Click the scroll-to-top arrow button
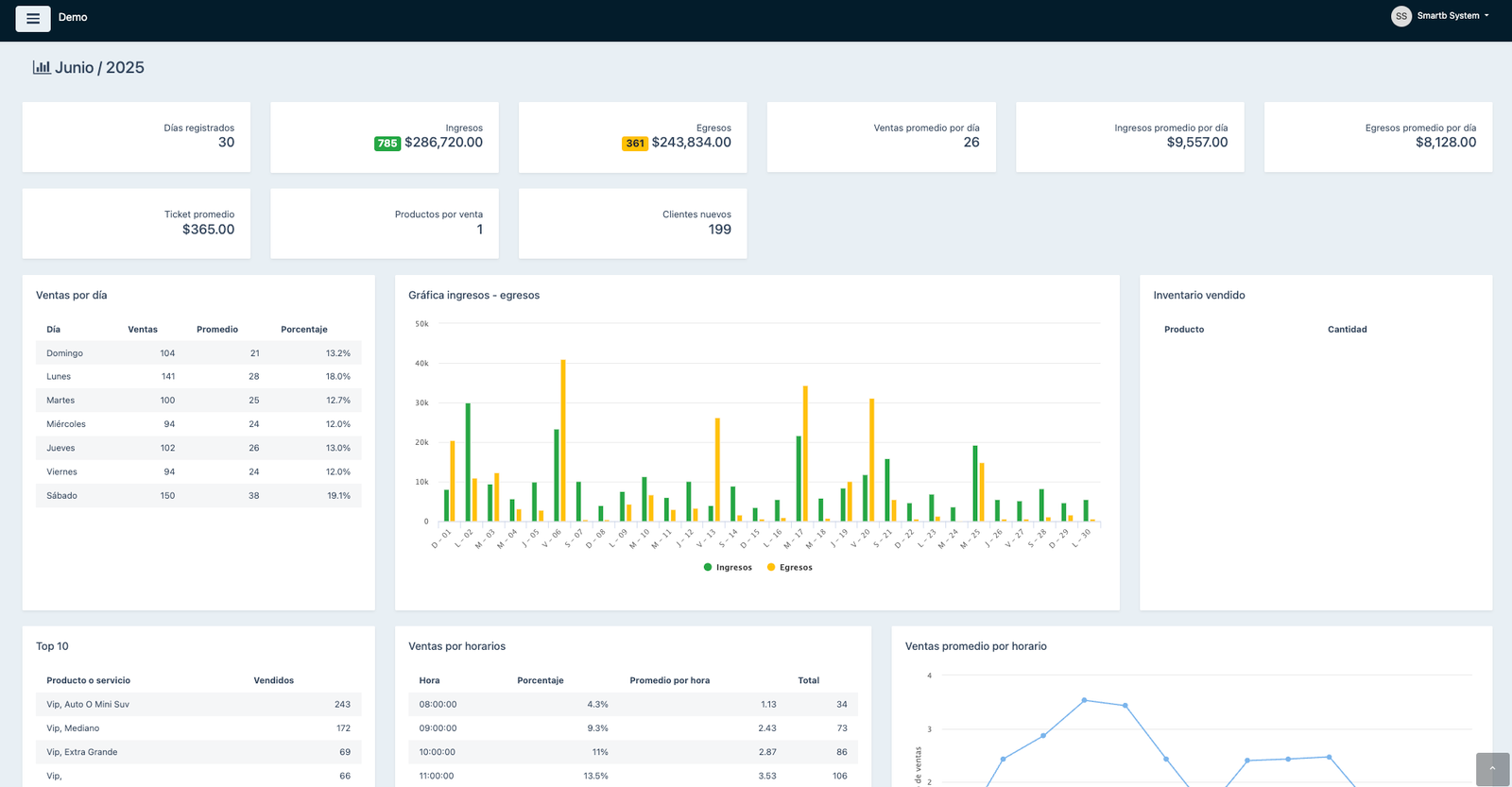The image size is (1512, 787). [1492, 769]
